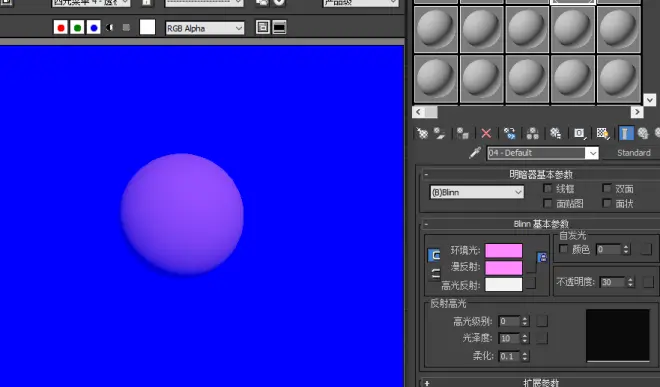Adjust the 柔化 spinner arrows
660x387 pixels.
[x=524, y=356]
